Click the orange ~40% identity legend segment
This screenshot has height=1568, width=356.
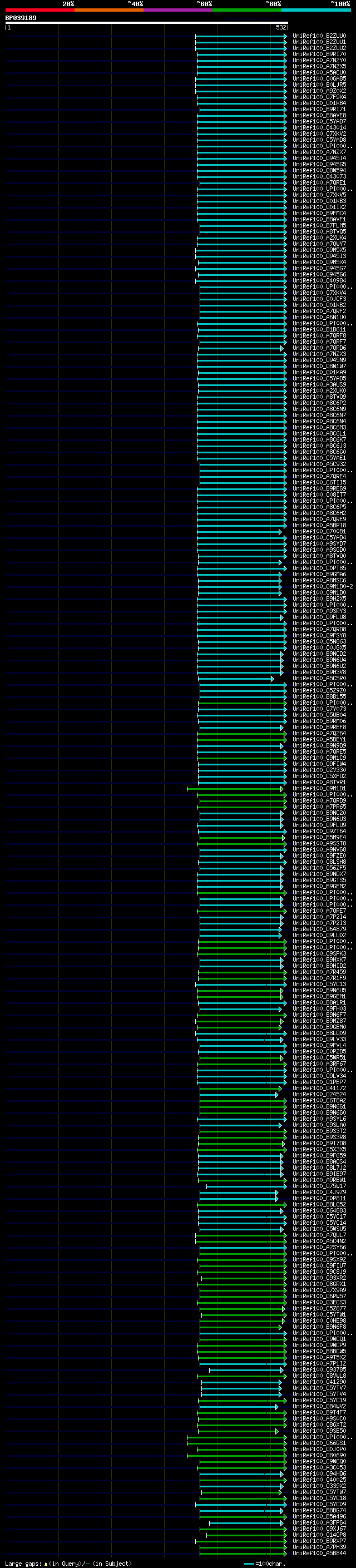click(x=109, y=10)
